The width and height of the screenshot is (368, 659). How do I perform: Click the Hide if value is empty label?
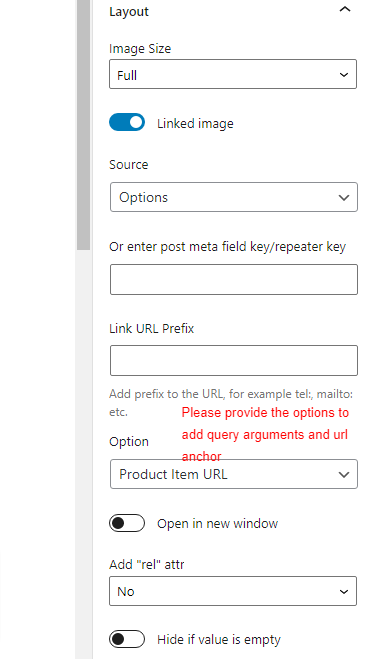(x=219, y=640)
